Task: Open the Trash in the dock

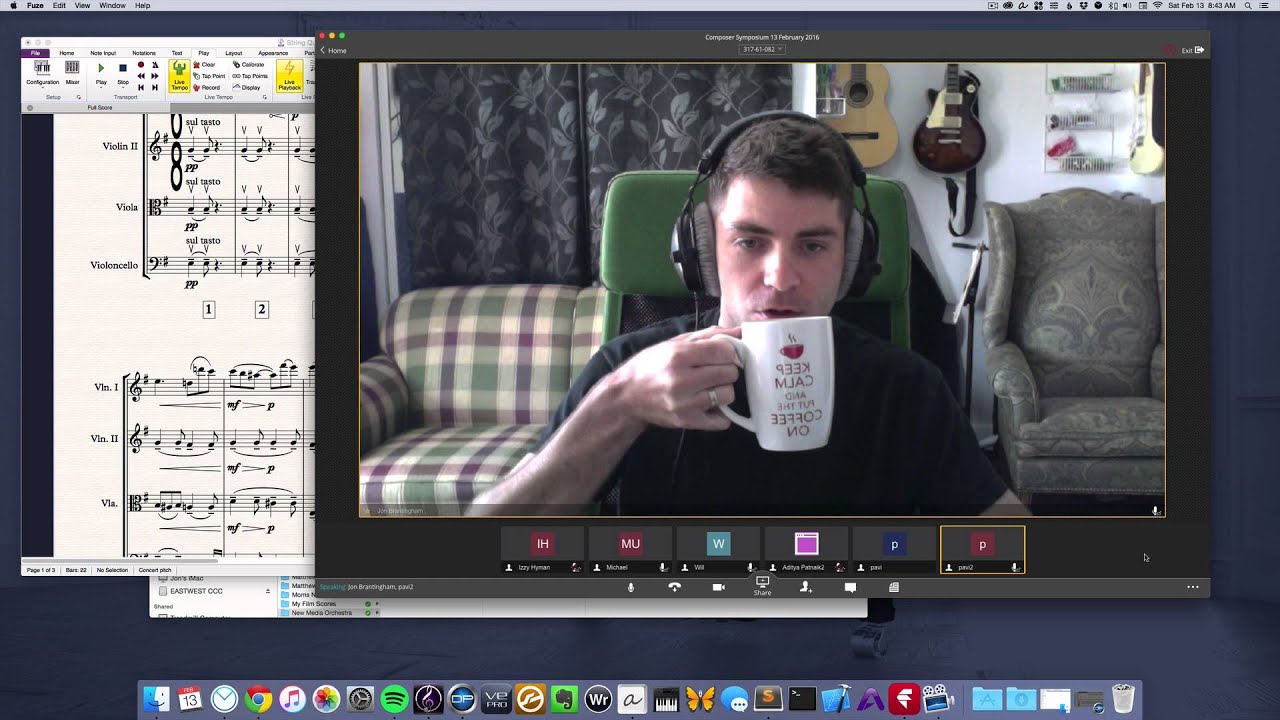Action: (1123, 698)
